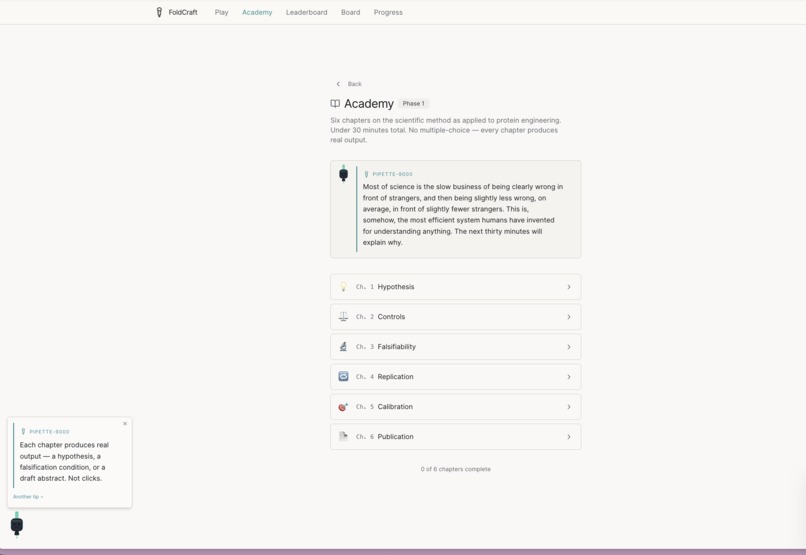
Task: Close the Pipette-9000 tip popup
Action: click(125, 424)
